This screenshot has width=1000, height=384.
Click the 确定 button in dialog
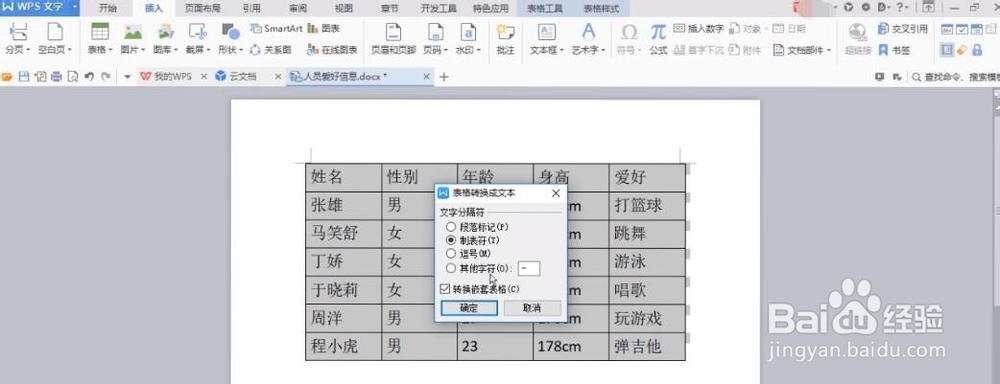[x=469, y=308]
